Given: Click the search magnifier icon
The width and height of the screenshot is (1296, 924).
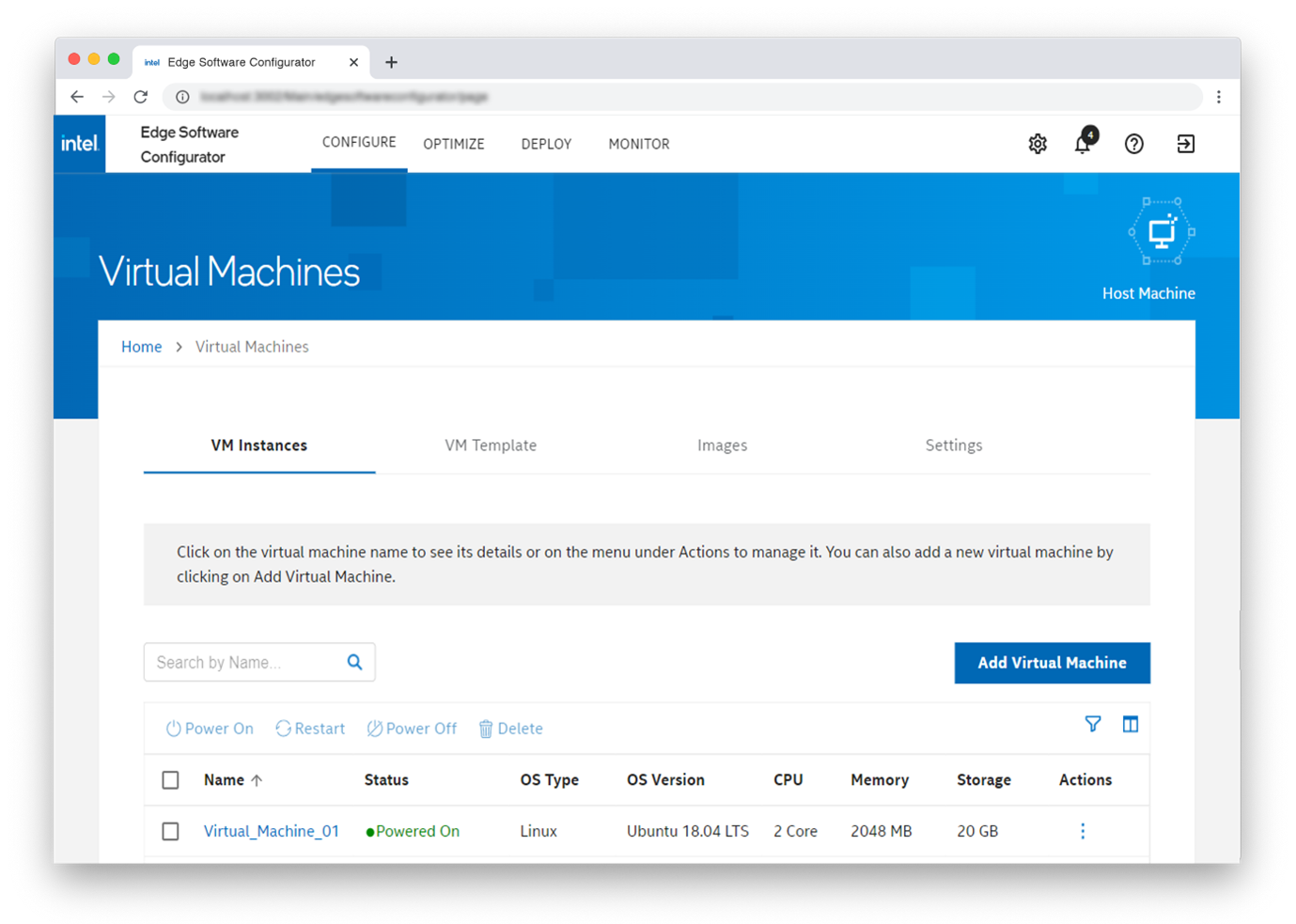Looking at the screenshot, I should click(x=354, y=662).
